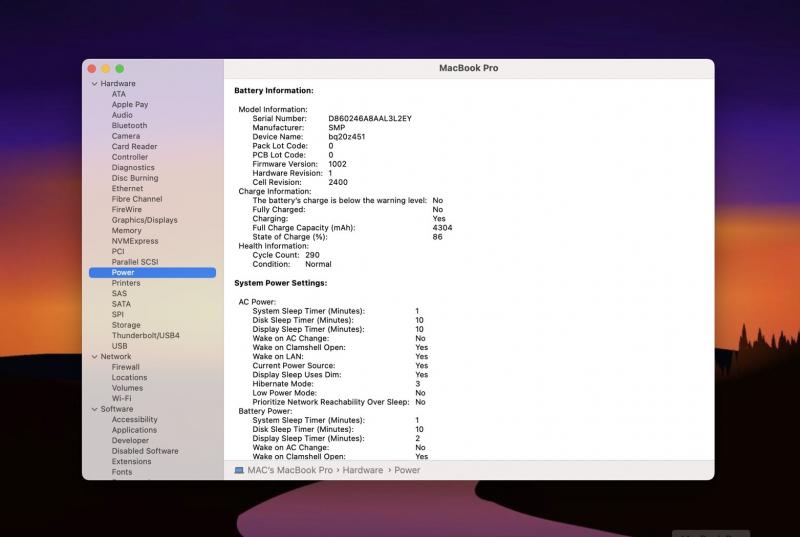Select Fonts under Software

[x=121, y=472]
